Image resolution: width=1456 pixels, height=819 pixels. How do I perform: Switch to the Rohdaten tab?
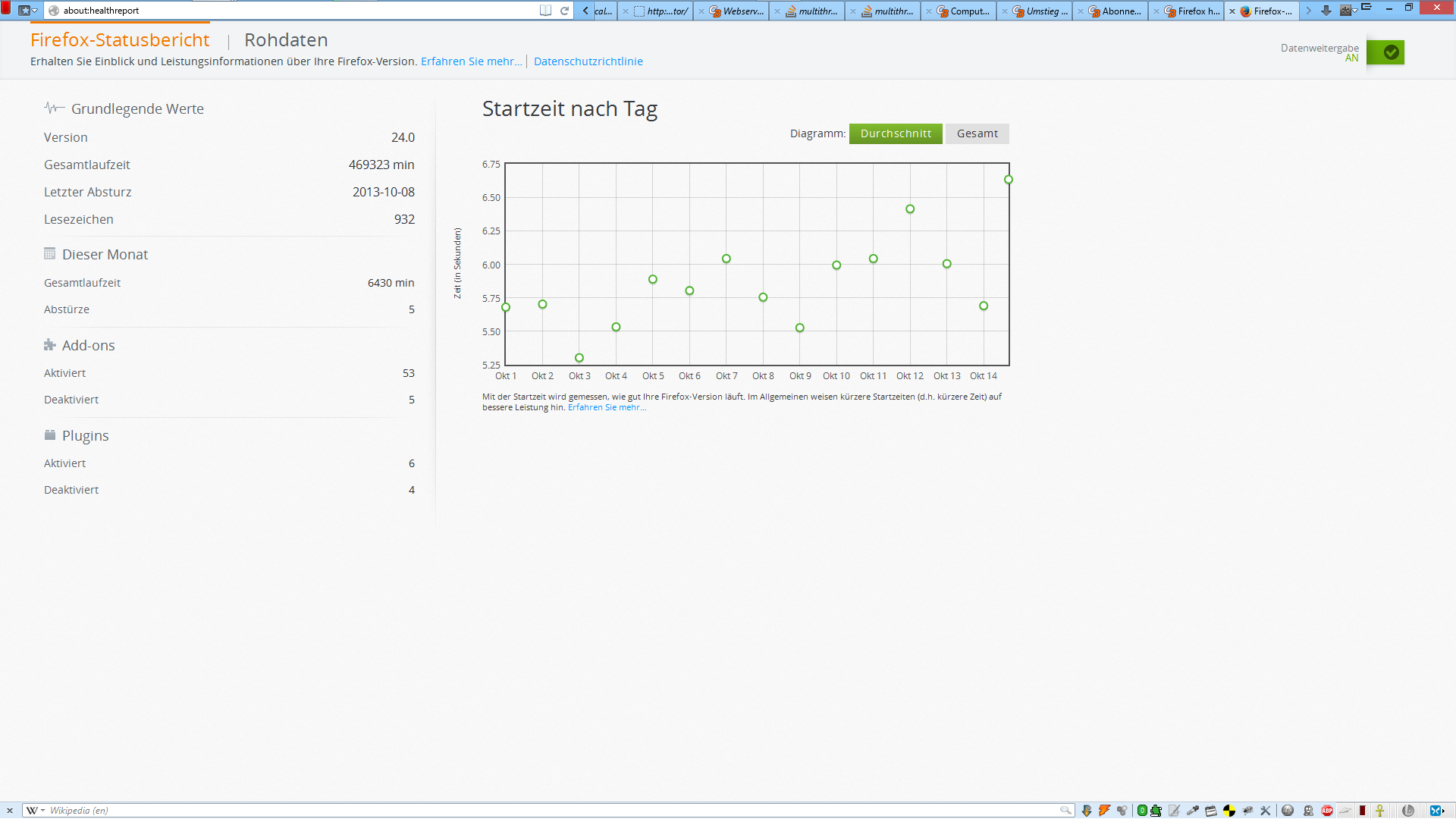286,40
